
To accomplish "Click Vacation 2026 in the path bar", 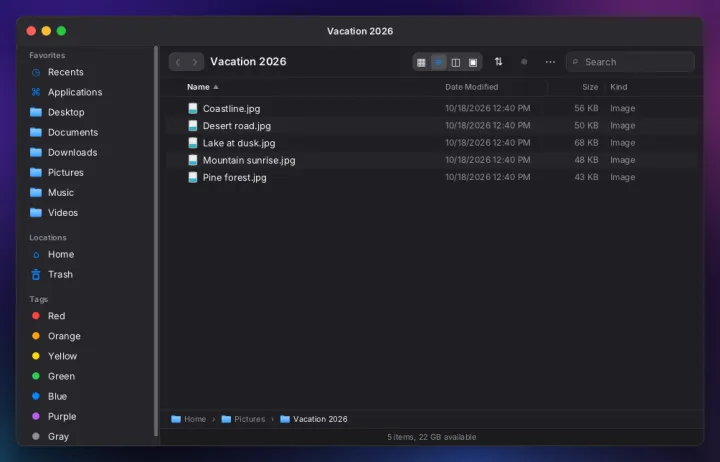I will pos(314,419).
